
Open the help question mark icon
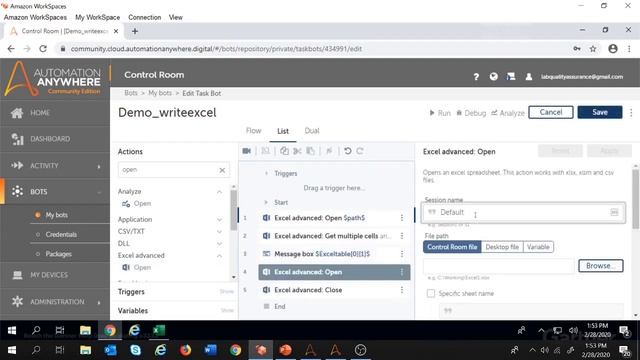tap(476, 77)
